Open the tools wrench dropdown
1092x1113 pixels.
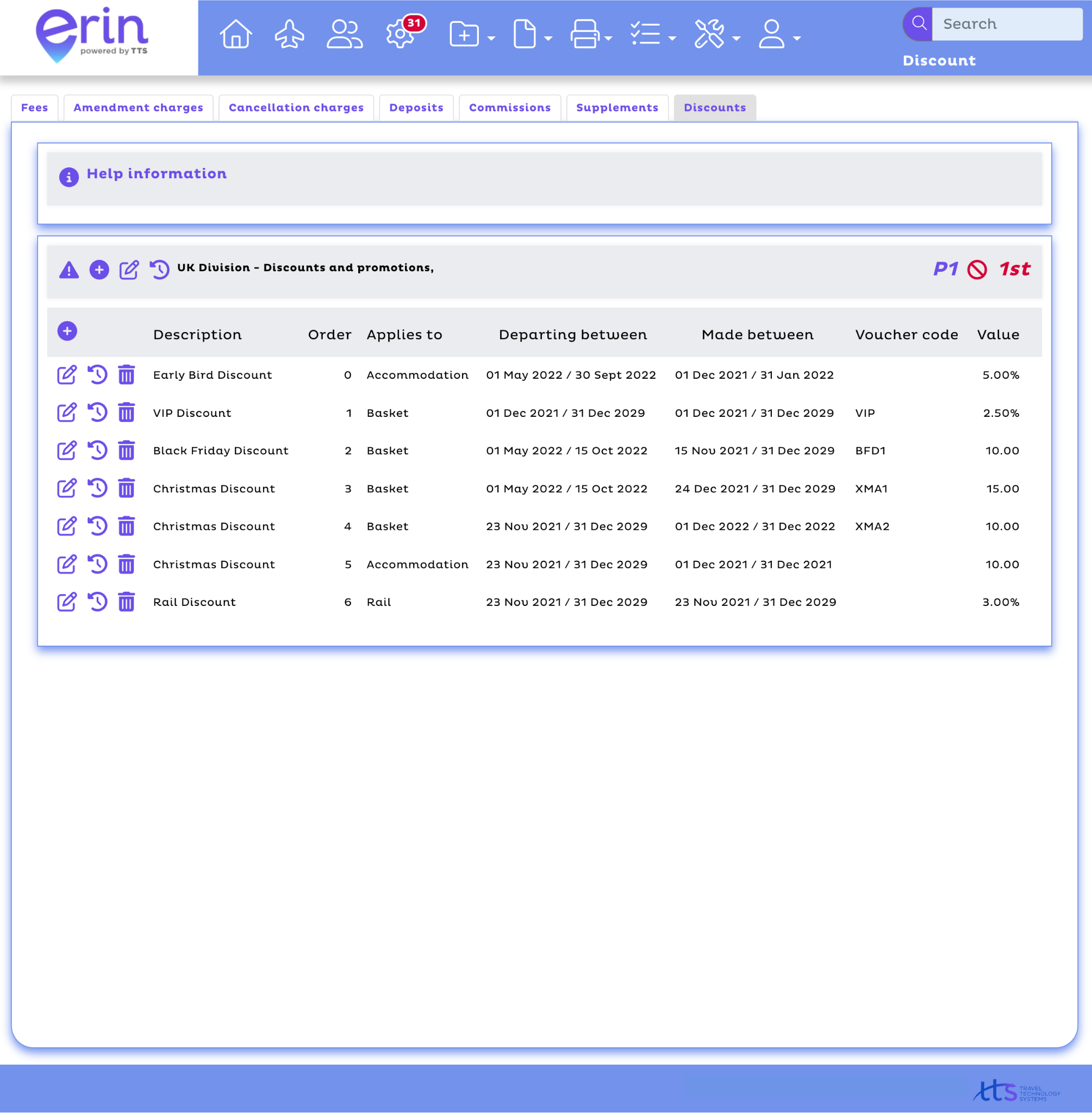point(716,35)
